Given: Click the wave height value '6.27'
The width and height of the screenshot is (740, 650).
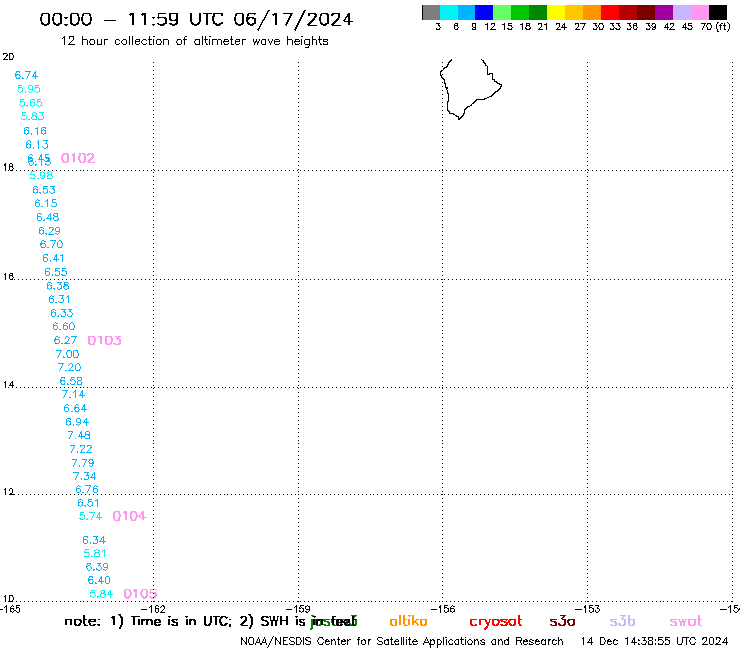Looking at the screenshot, I should (x=65, y=340).
